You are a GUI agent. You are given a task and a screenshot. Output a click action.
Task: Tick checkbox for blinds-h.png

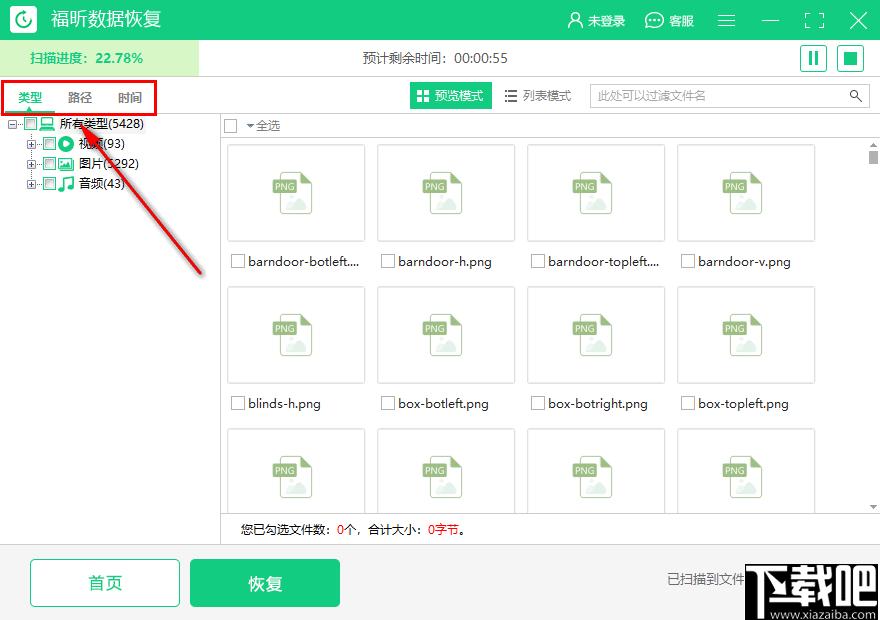click(x=238, y=403)
